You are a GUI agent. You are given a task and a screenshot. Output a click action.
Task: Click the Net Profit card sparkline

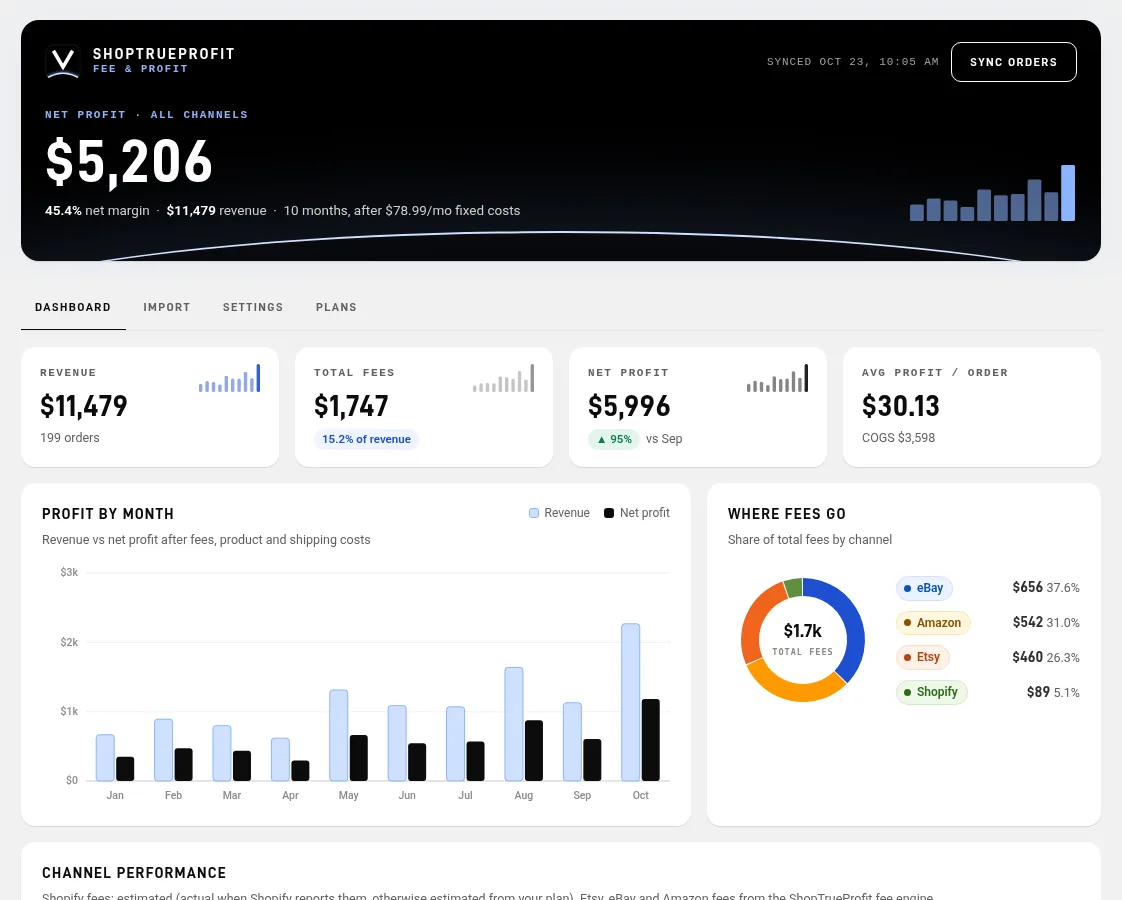(777, 378)
